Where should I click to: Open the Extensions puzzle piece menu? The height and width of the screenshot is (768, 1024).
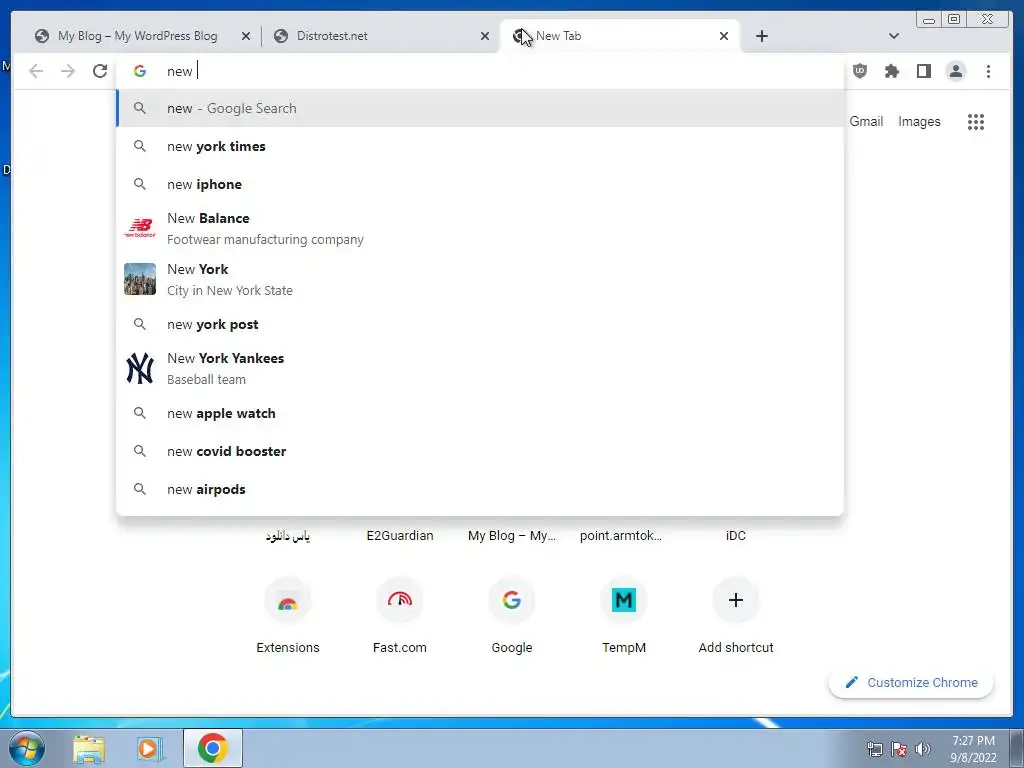point(891,71)
